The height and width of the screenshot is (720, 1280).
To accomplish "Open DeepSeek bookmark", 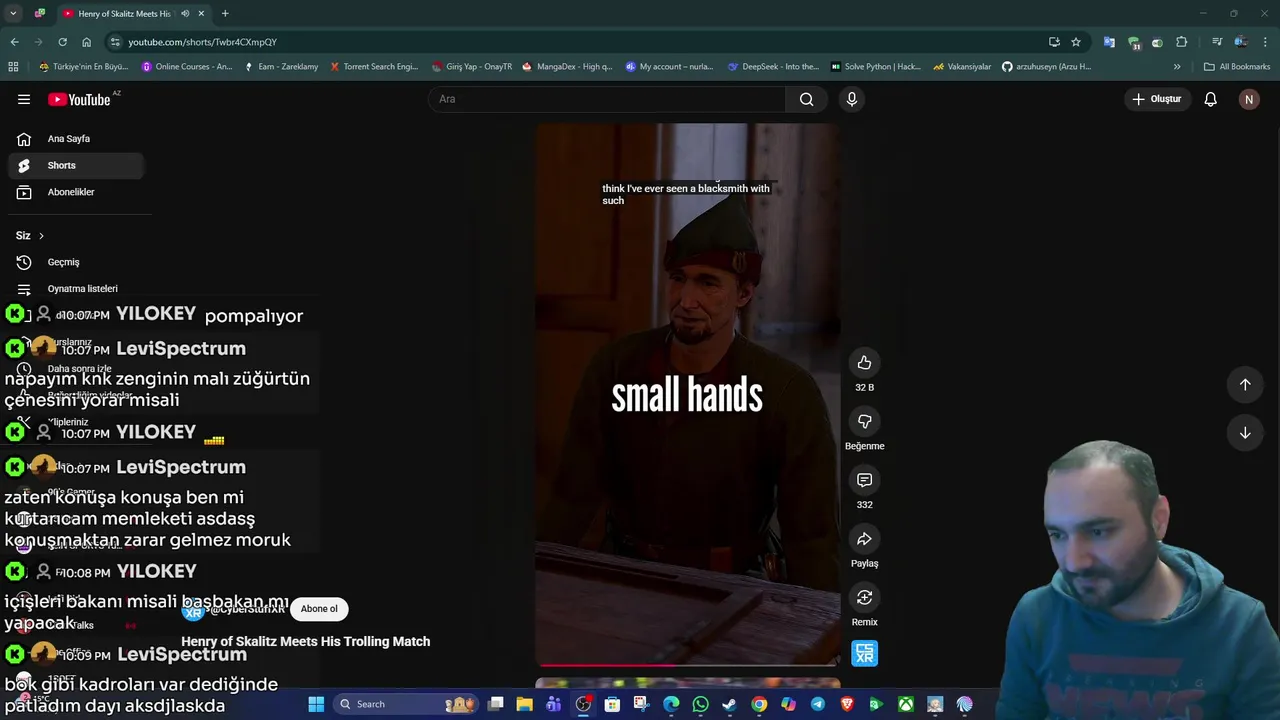I will tap(773, 67).
